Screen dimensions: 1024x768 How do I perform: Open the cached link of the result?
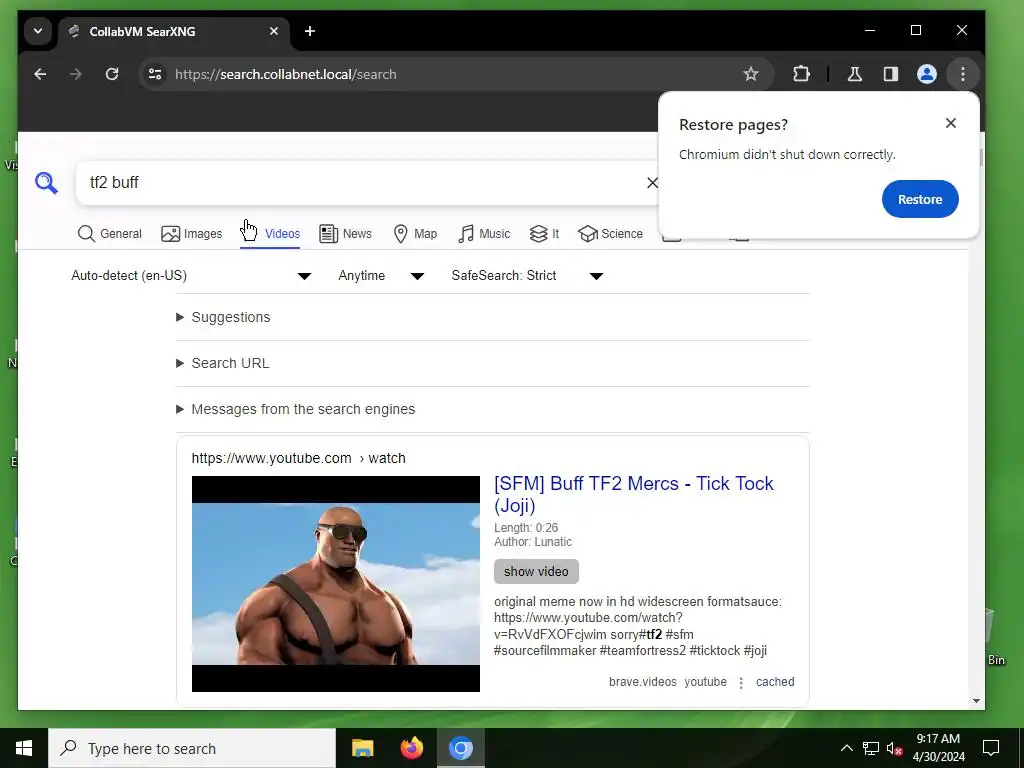pyautogui.click(x=775, y=682)
